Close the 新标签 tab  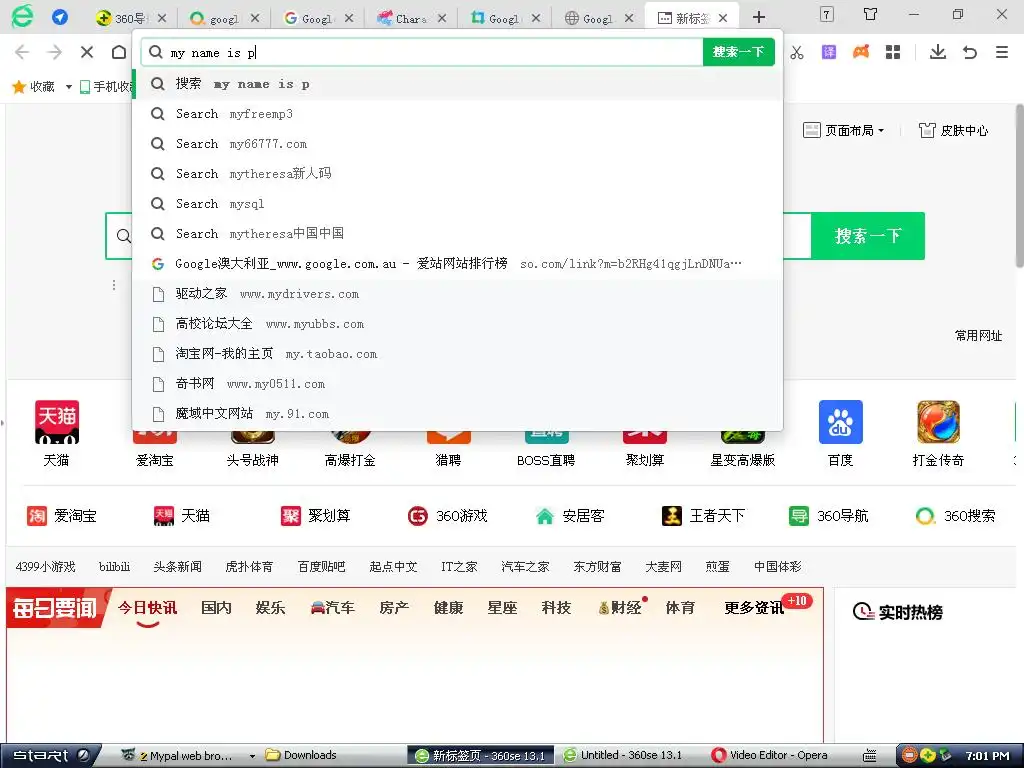point(723,18)
